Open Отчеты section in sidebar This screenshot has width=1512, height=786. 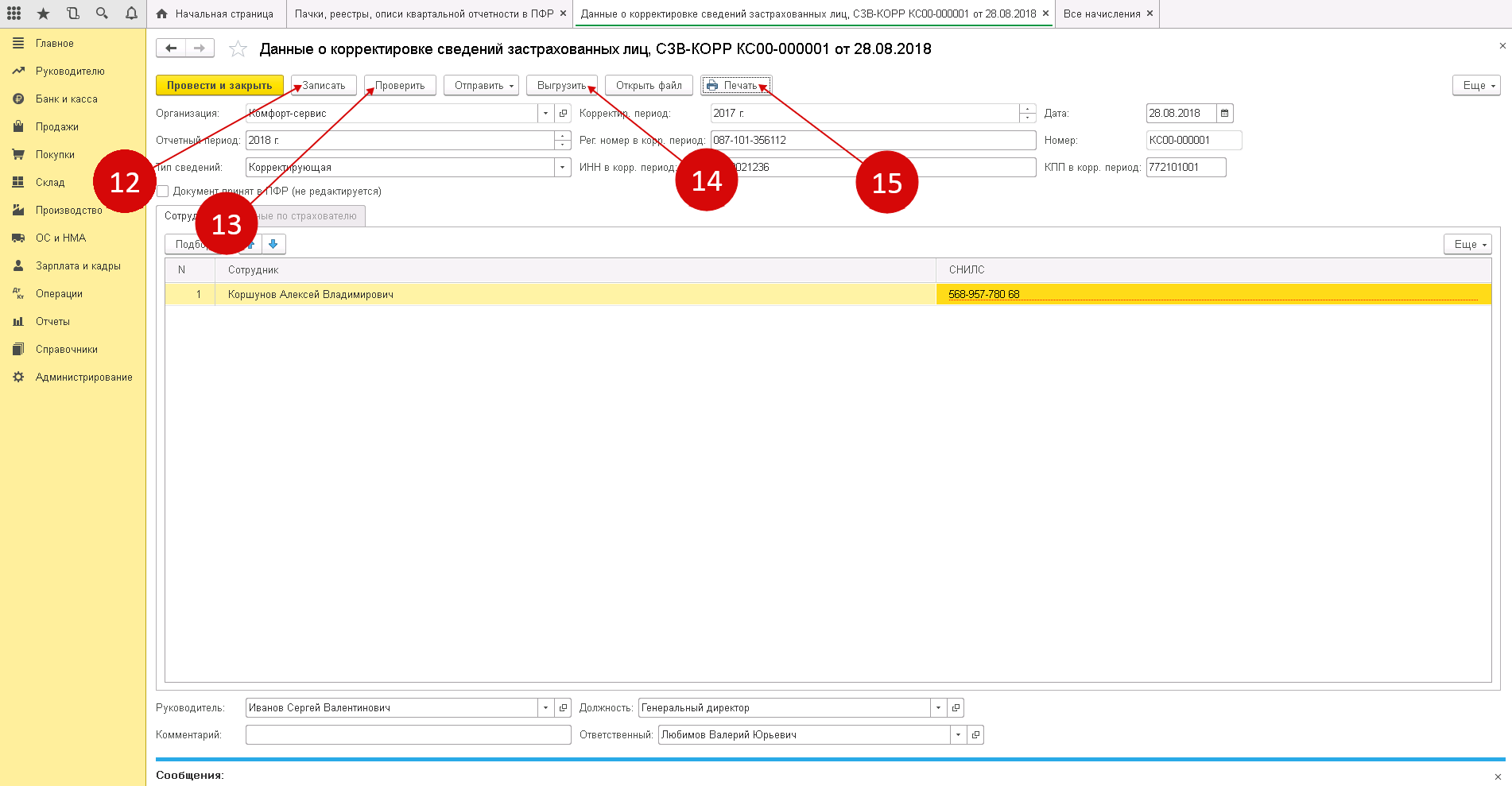52,322
